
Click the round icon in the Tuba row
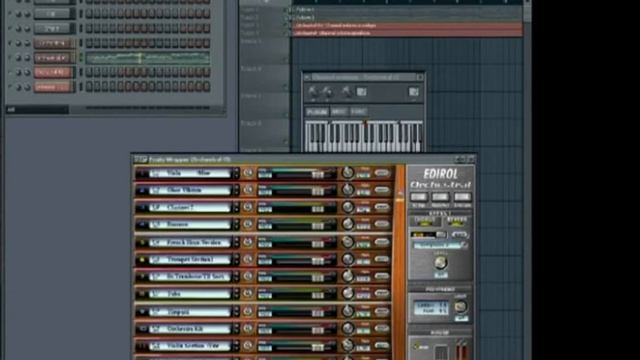pos(248,293)
